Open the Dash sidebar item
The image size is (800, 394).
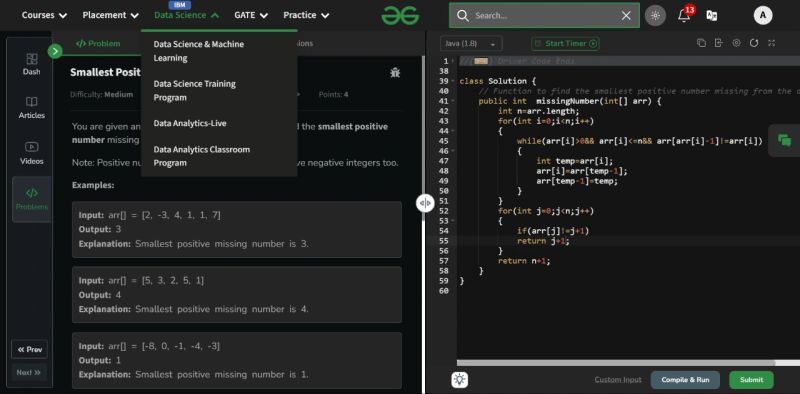tap(32, 64)
